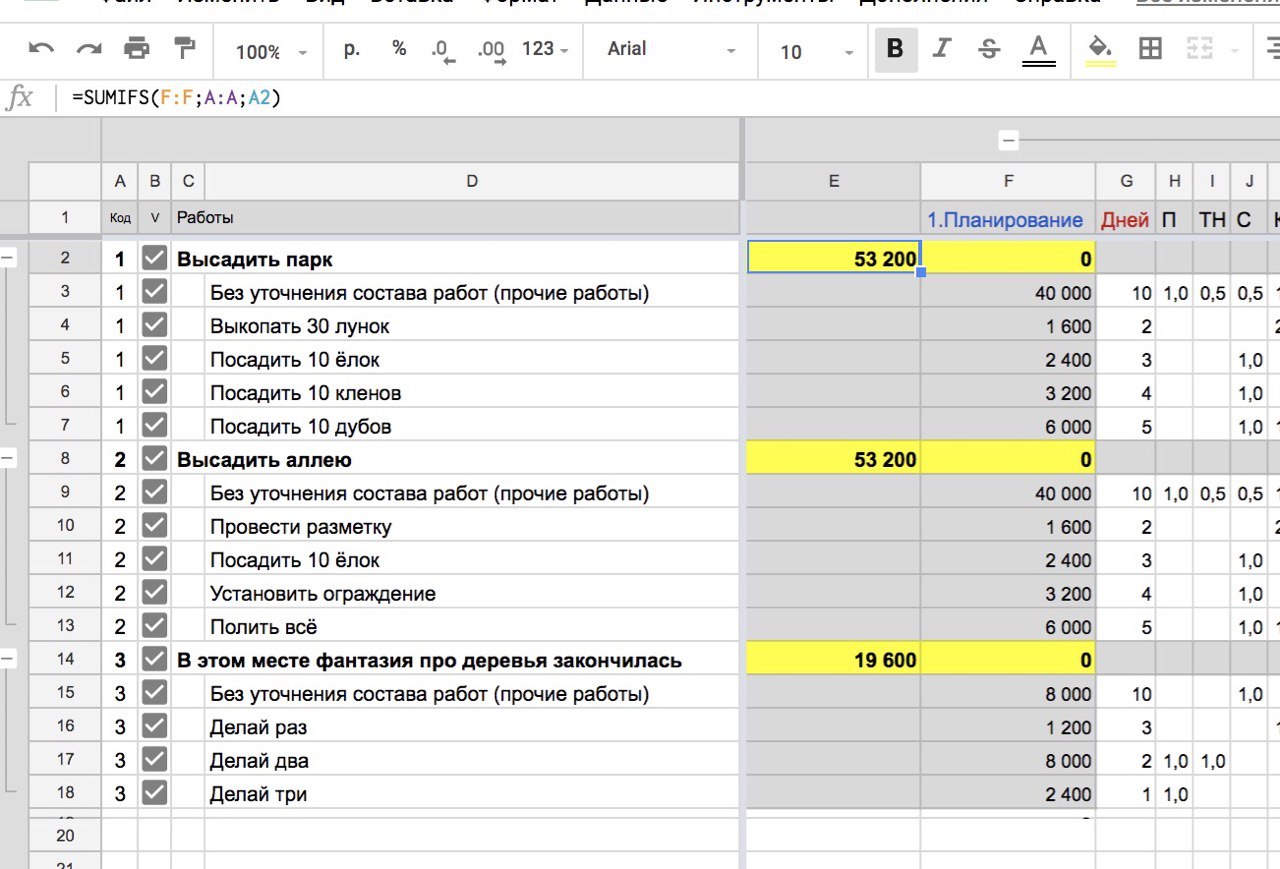Collapse the Высадить аллею row group
1280x869 pixels.
(x=8, y=458)
